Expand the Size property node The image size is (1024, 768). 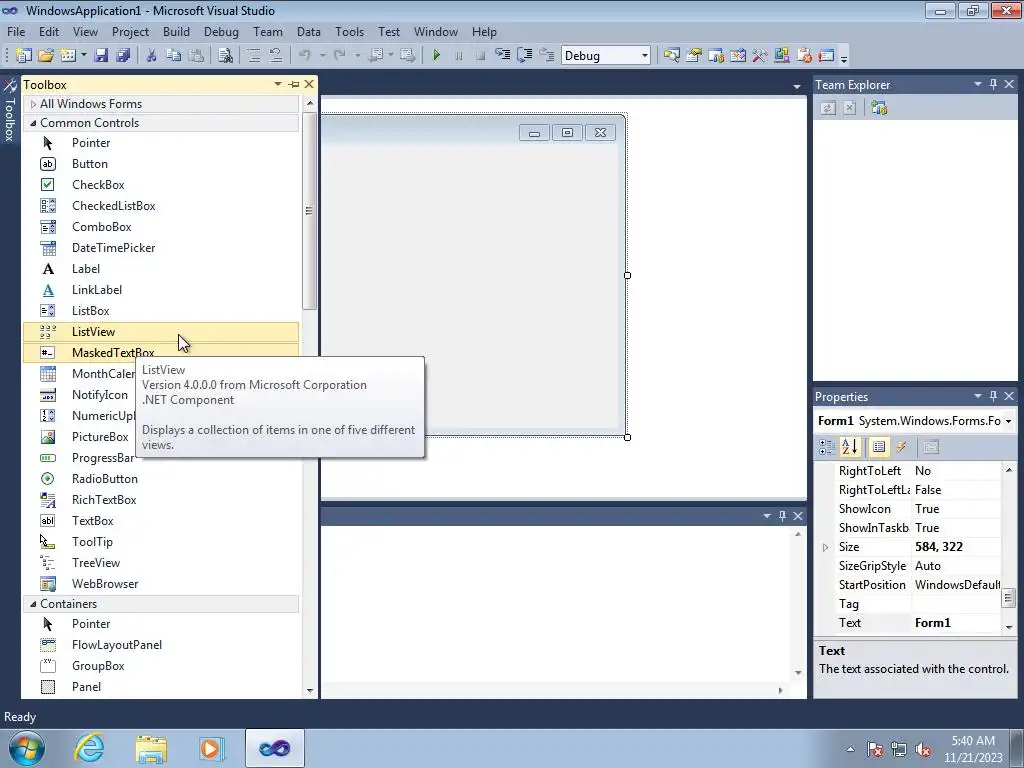pyautogui.click(x=825, y=547)
